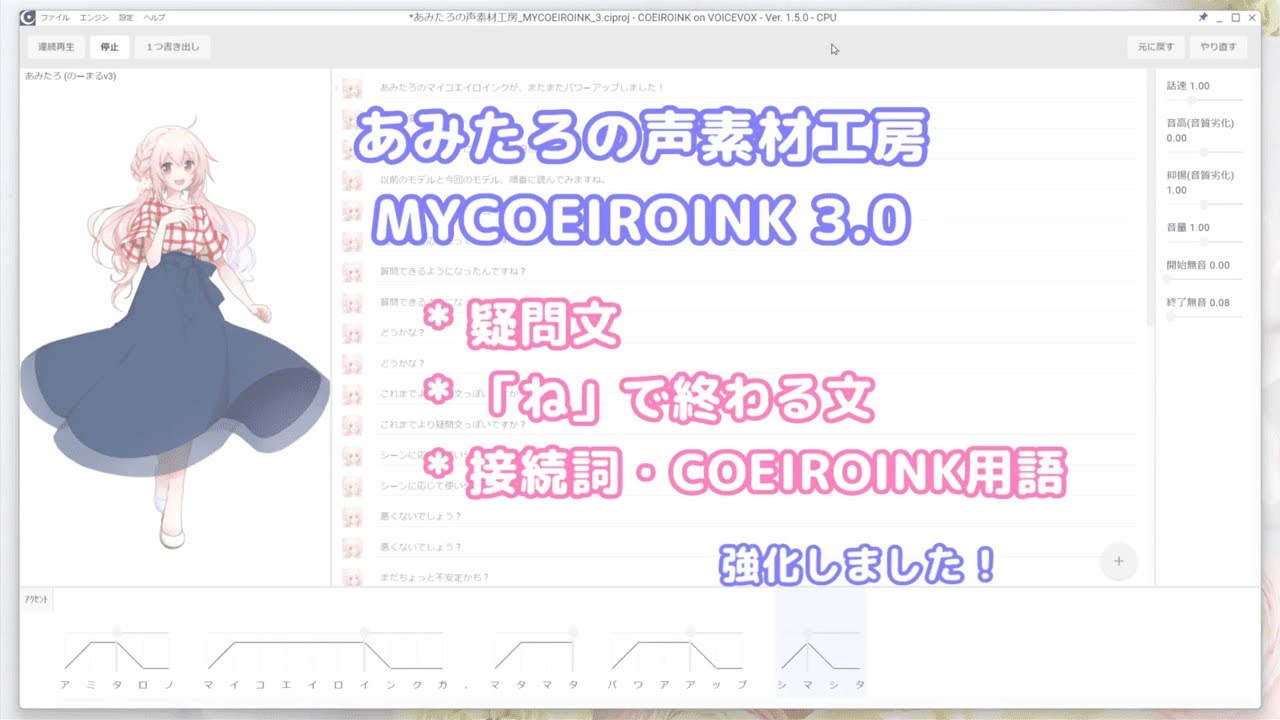
Task: Select the line まだちょっと不安定かも？
Action: pos(759,577)
